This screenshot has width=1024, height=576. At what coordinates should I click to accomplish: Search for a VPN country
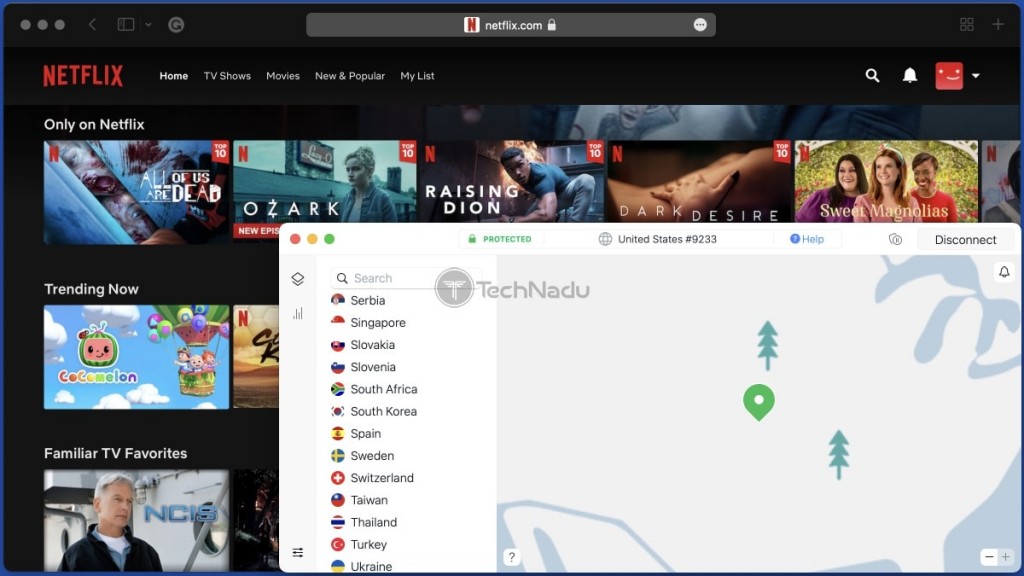406,278
